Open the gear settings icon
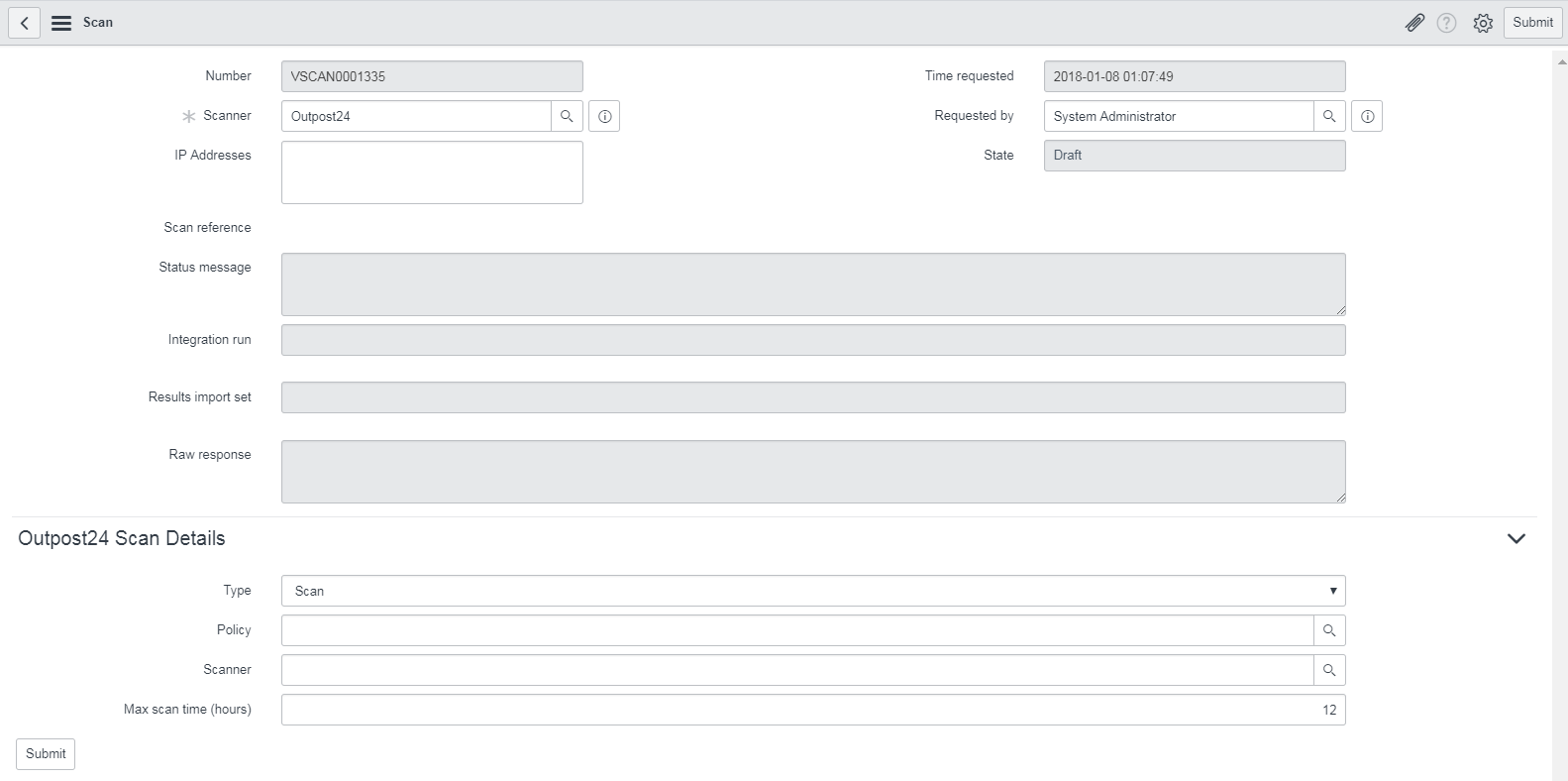The image size is (1568, 781). point(1482,23)
